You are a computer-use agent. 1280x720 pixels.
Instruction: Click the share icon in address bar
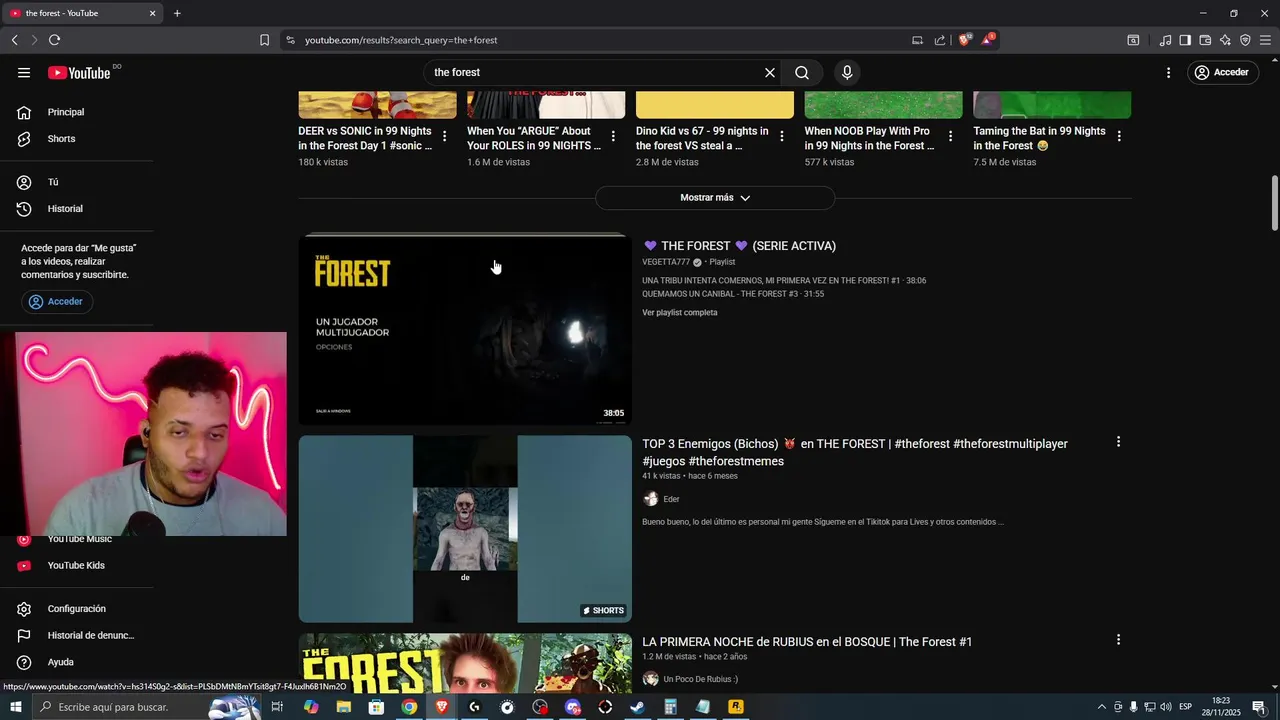(940, 40)
